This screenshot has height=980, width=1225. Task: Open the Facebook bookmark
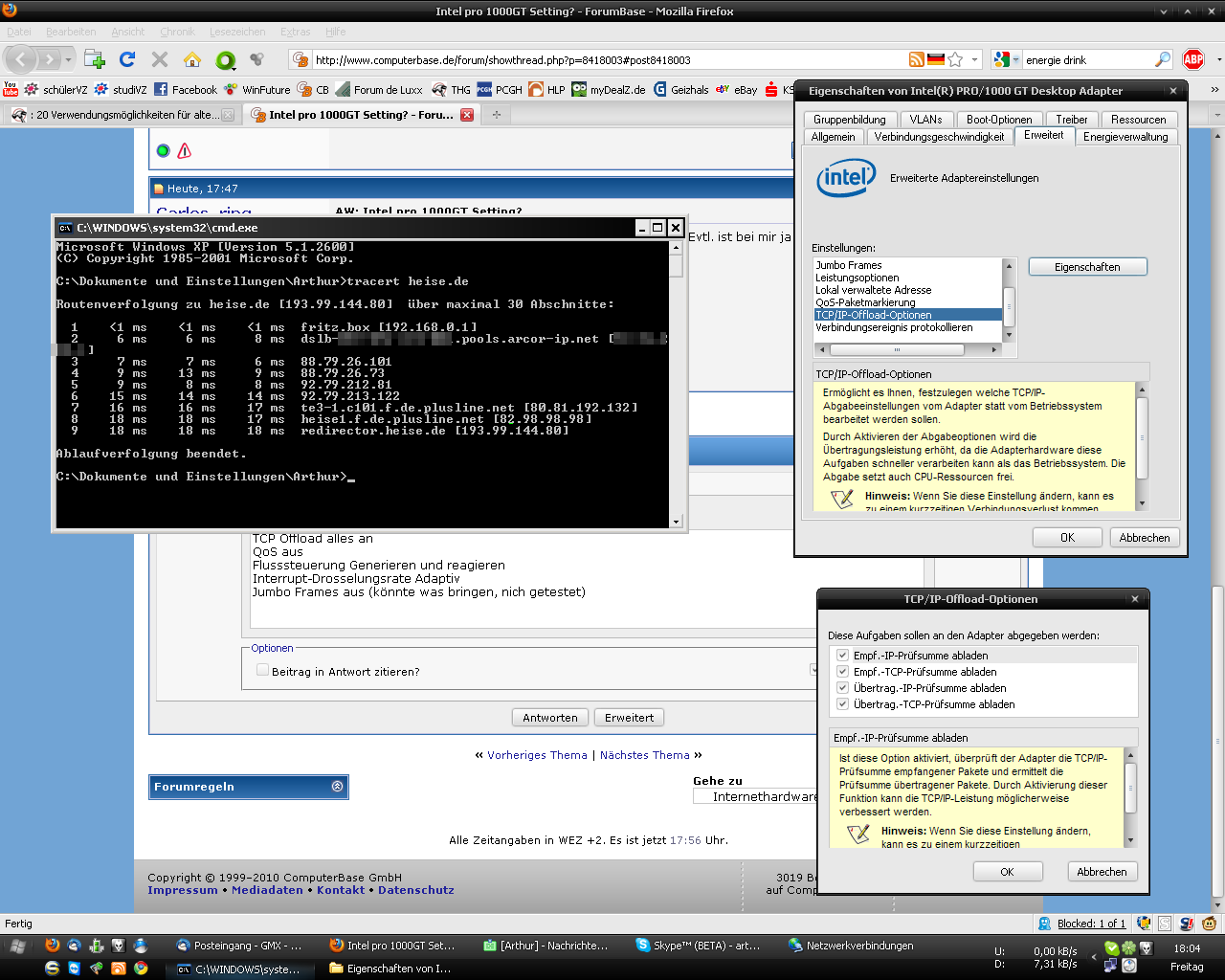pos(186,89)
